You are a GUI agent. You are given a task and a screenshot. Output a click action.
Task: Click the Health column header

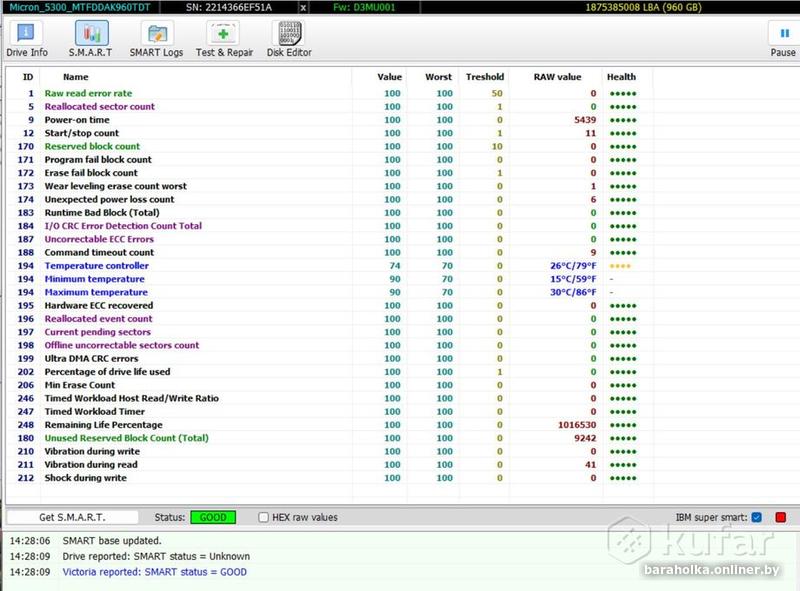click(621, 77)
